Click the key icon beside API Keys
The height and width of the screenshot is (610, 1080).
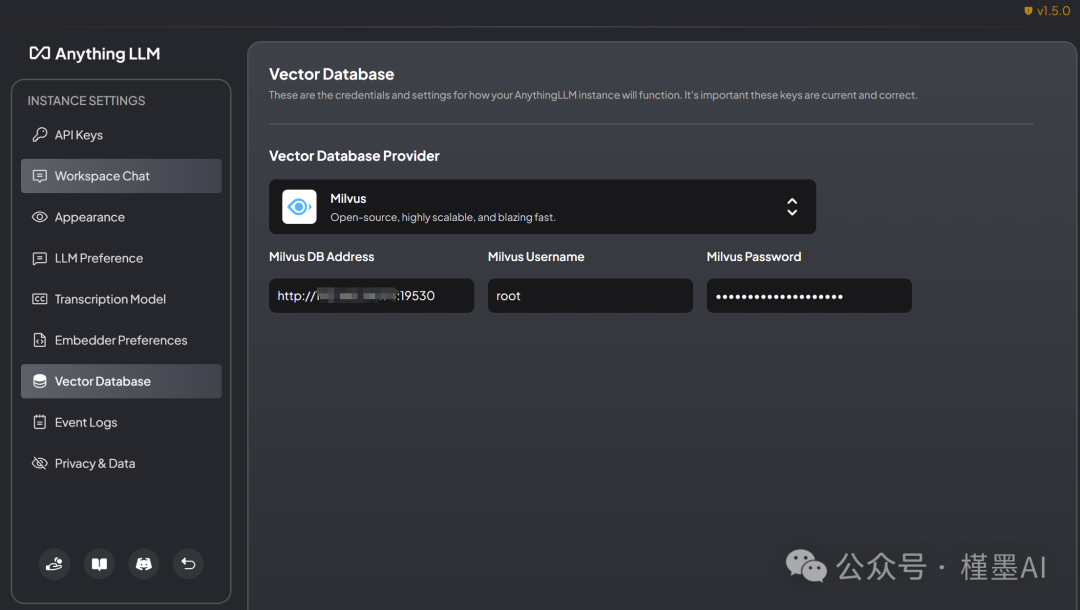40,135
